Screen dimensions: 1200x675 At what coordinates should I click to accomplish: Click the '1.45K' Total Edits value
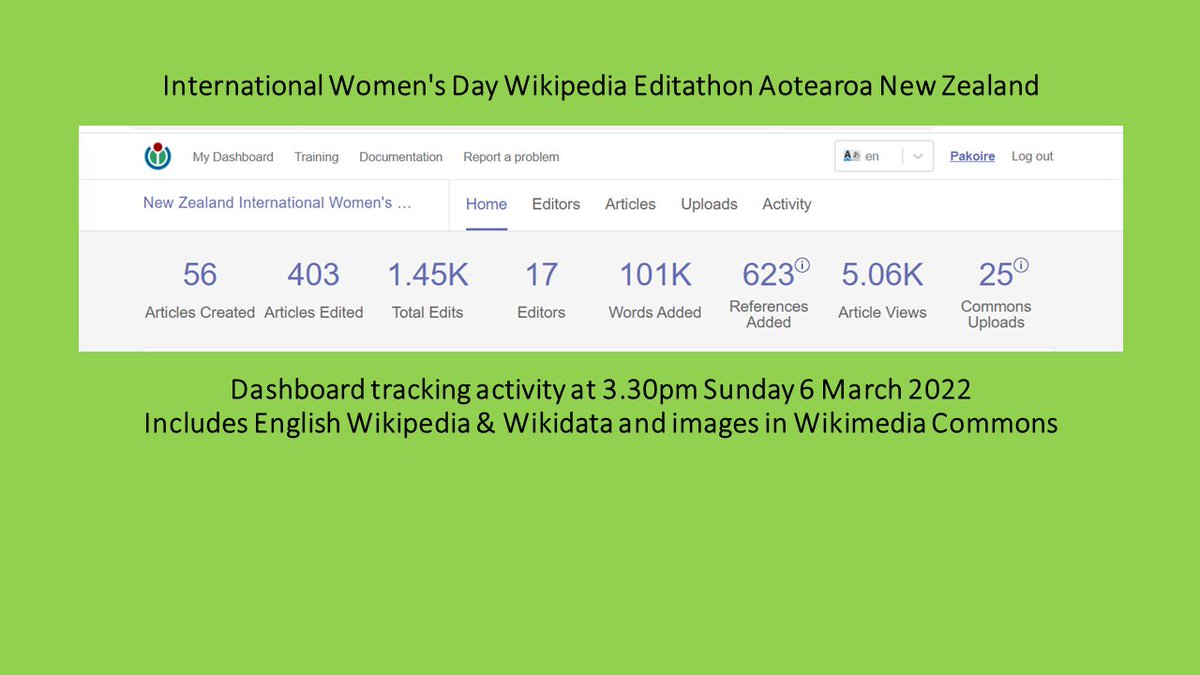coord(428,275)
